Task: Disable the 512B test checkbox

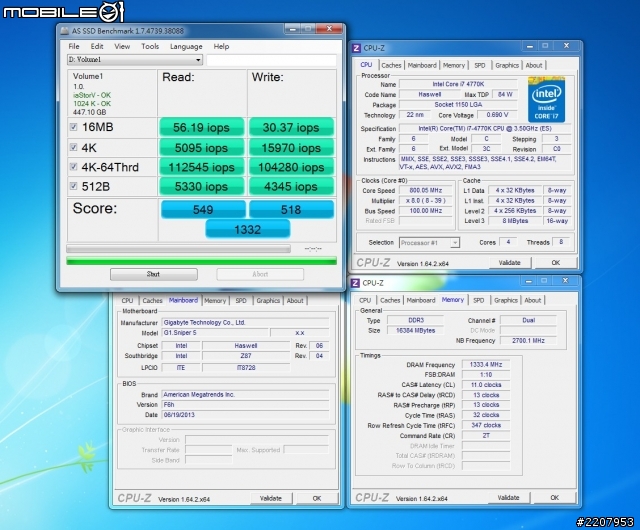Action: tap(73, 186)
